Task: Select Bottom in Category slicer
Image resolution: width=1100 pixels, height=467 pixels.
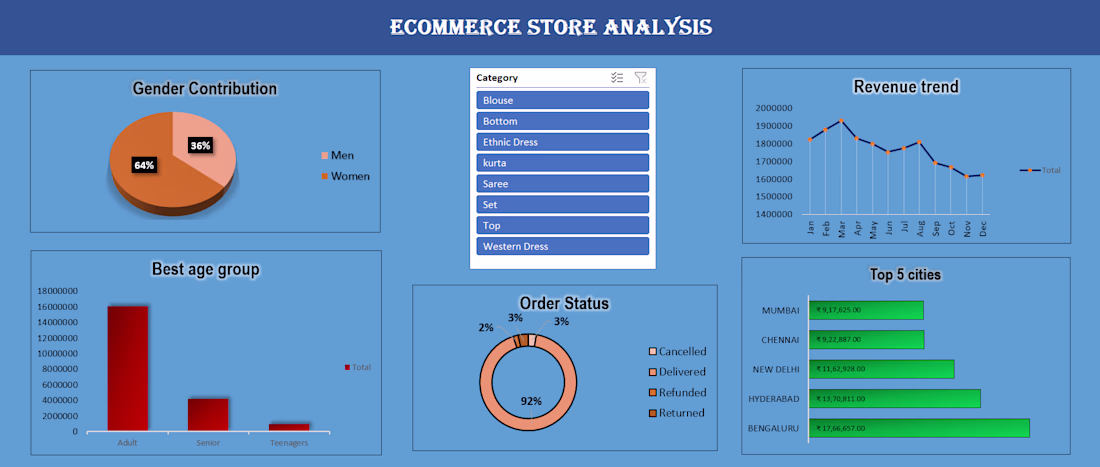Action: (563, 121)
